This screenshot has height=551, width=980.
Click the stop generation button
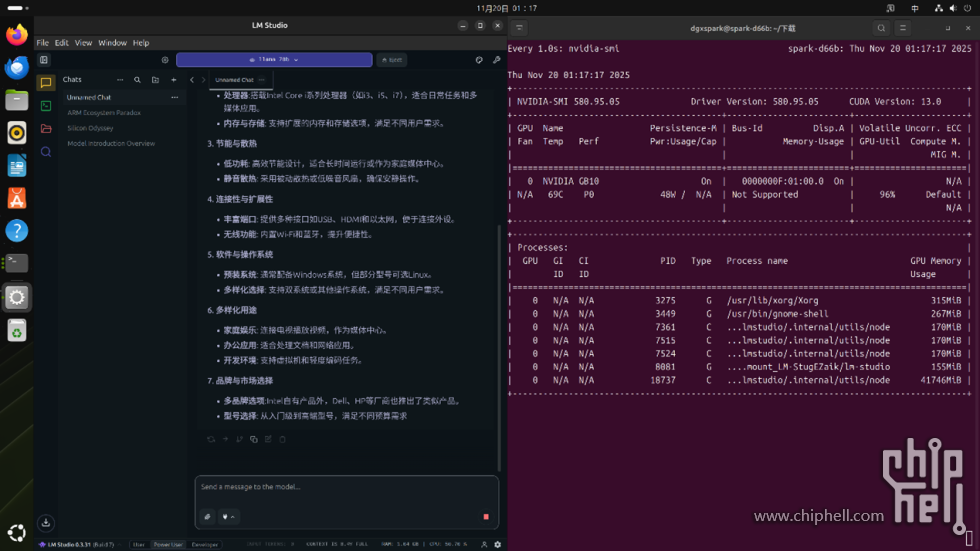[x=486, y=517]
